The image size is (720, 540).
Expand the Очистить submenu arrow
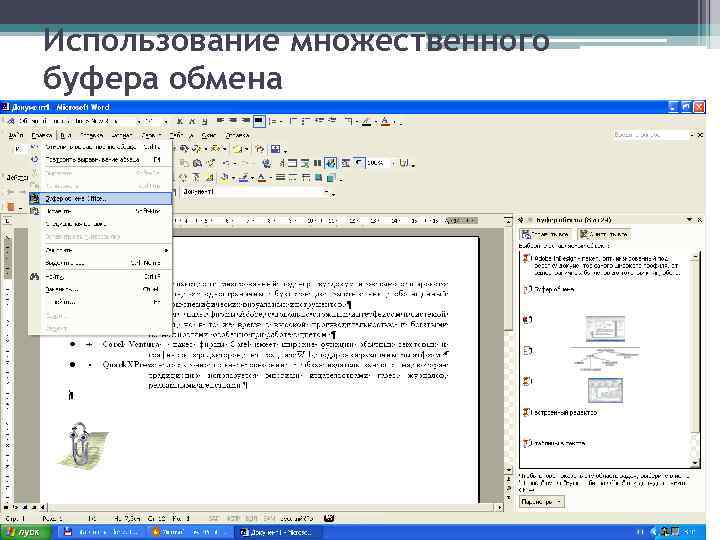pos(166,250)
